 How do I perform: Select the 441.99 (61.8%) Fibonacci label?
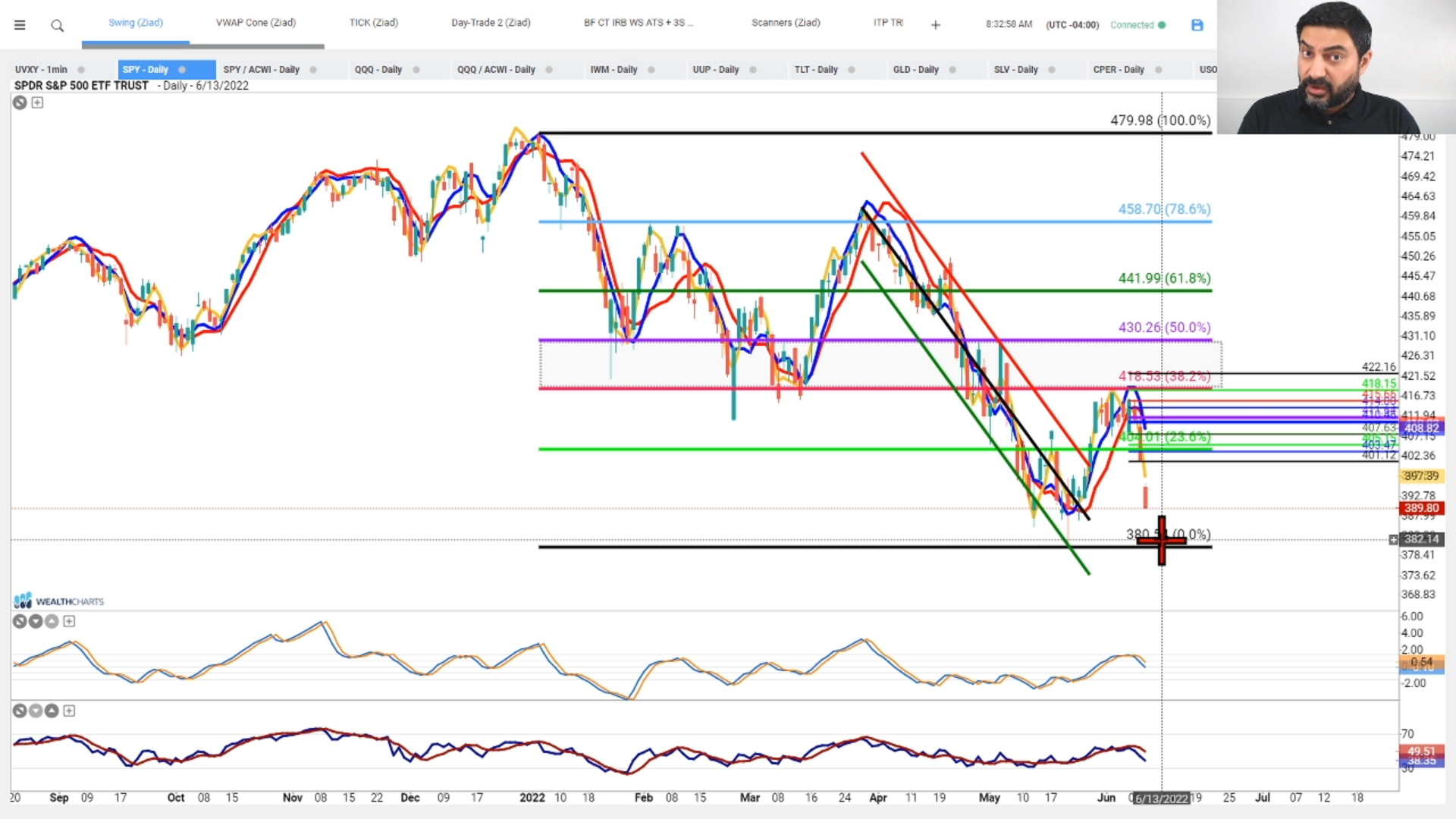click(1164, 278)
